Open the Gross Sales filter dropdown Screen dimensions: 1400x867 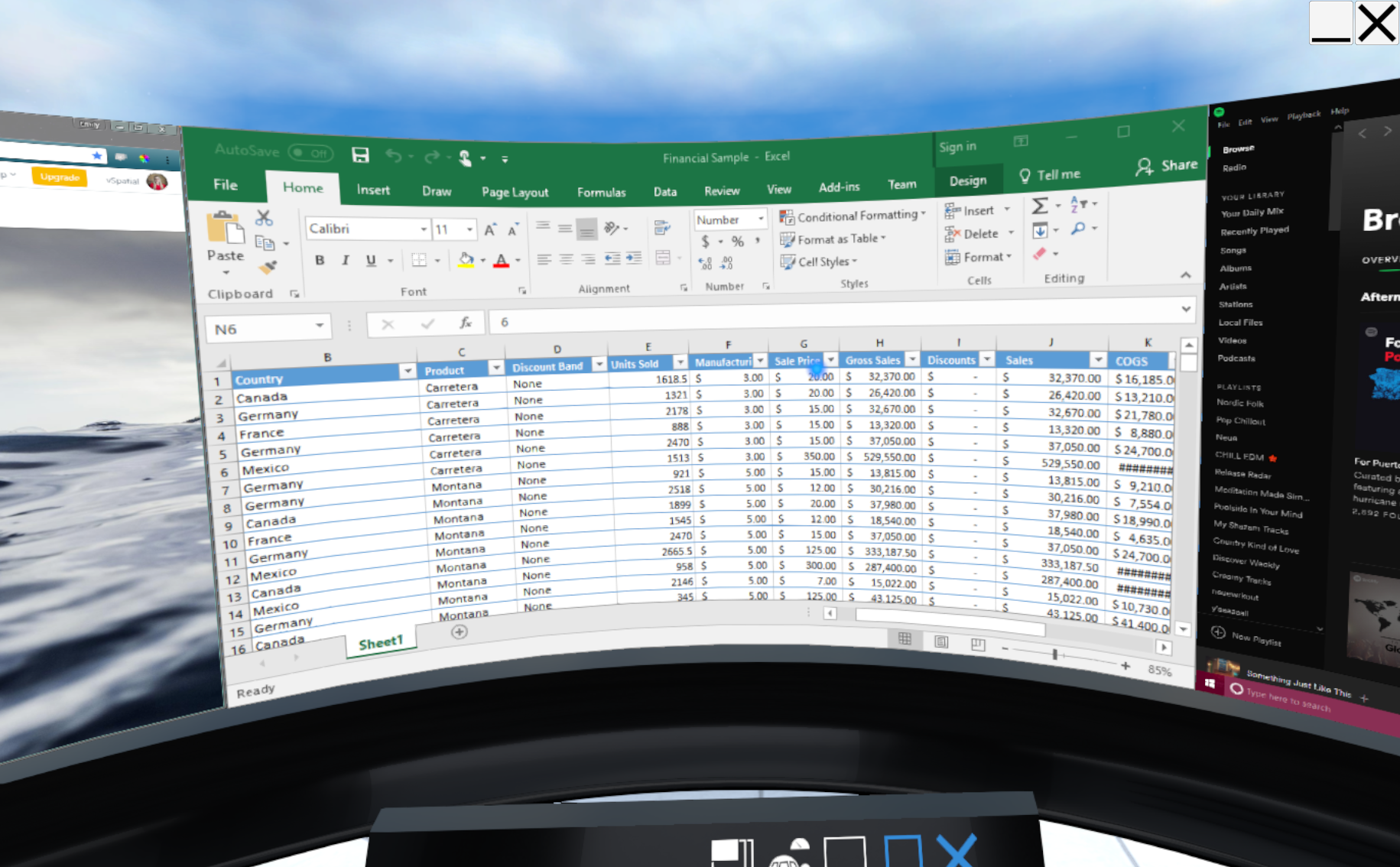(x=912, y=359)
